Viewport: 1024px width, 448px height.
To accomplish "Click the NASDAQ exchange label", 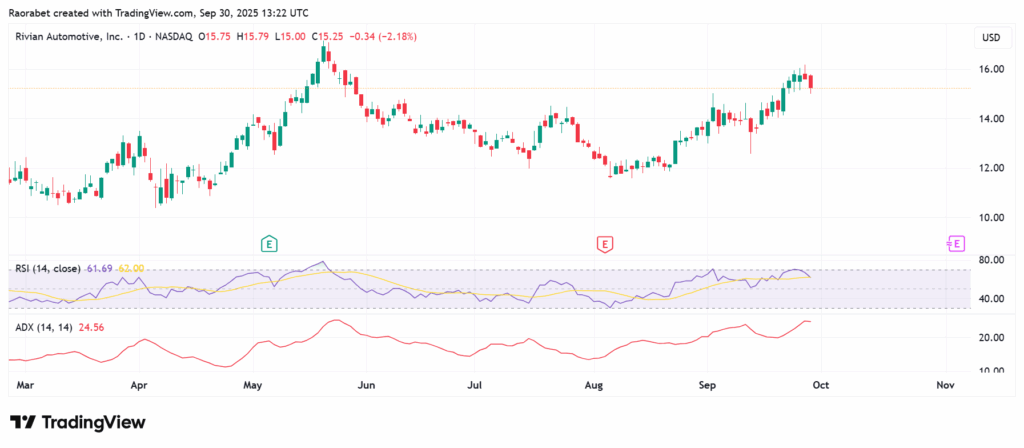I will click(172, 37).
